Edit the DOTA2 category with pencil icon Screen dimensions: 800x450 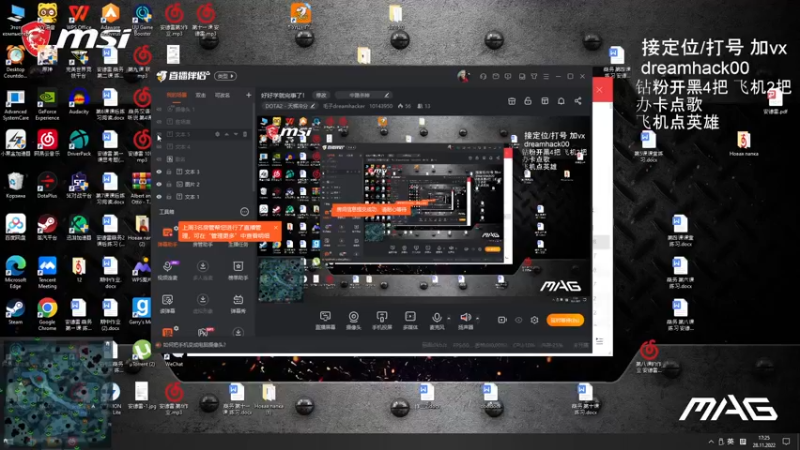click(x=313, y=106)
